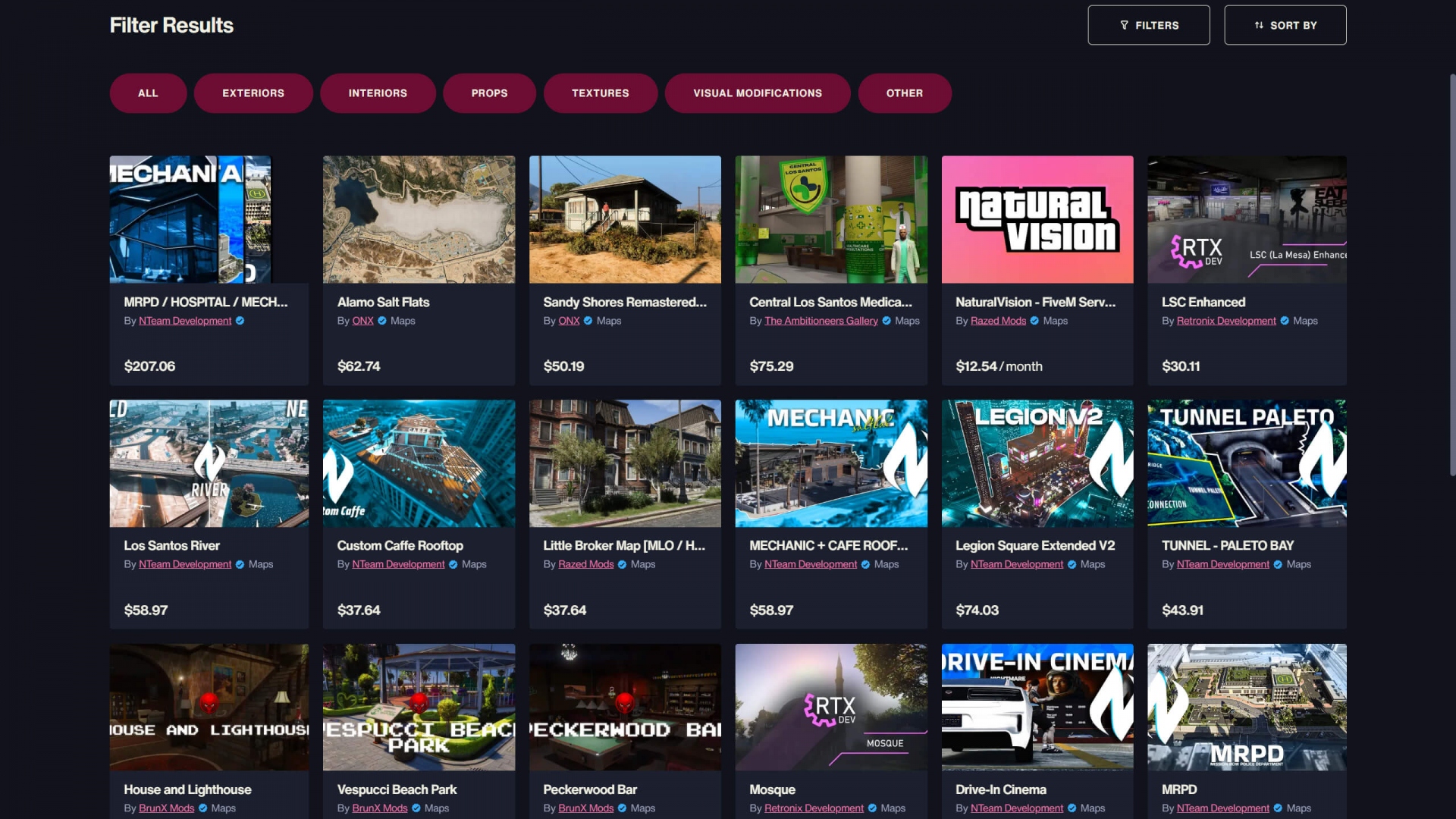Screen dimensions: 1456x819
Task: Click verified icon beside Razed Mods on NaturalVision
Action: [1034, 321]
